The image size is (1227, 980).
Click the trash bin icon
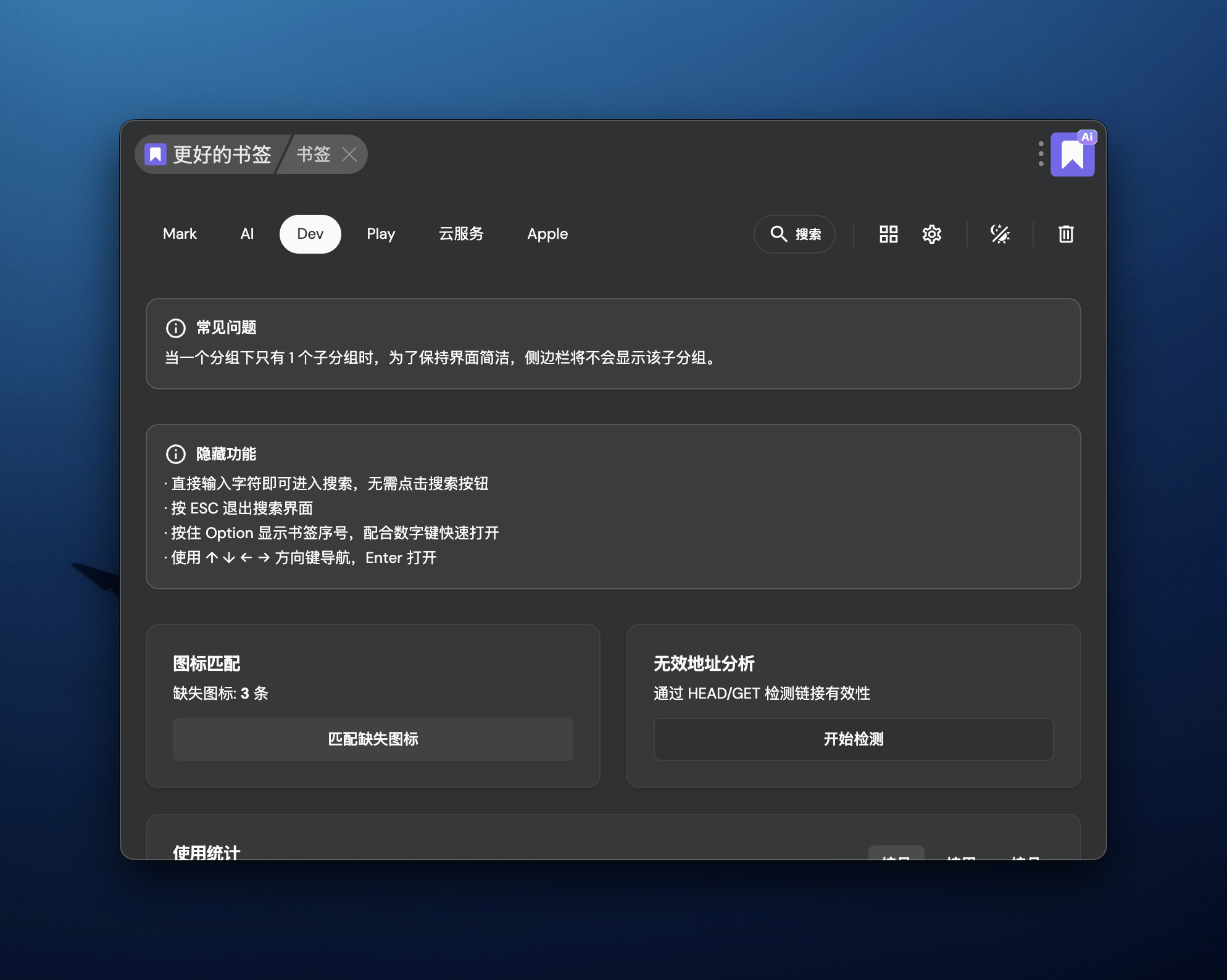point(1066,234)
